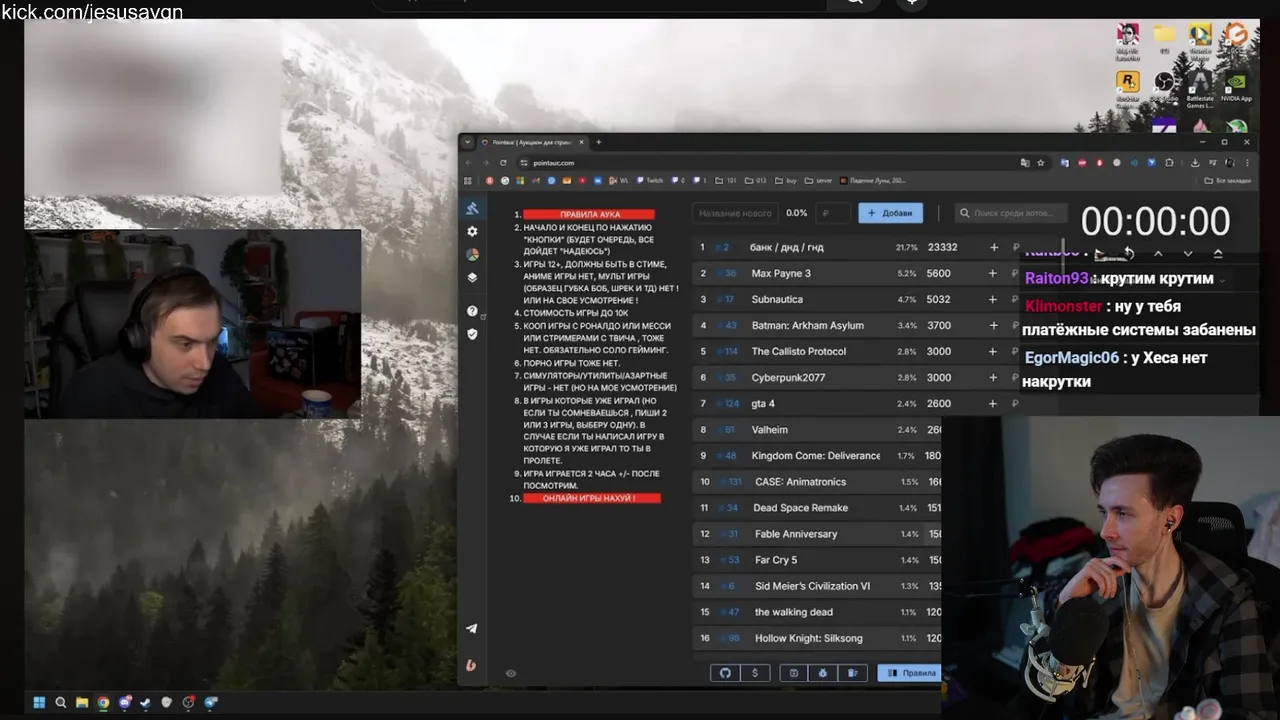
Task: Open the settings gear in PointAuc sidebar
Action: [x=472, y=231]
